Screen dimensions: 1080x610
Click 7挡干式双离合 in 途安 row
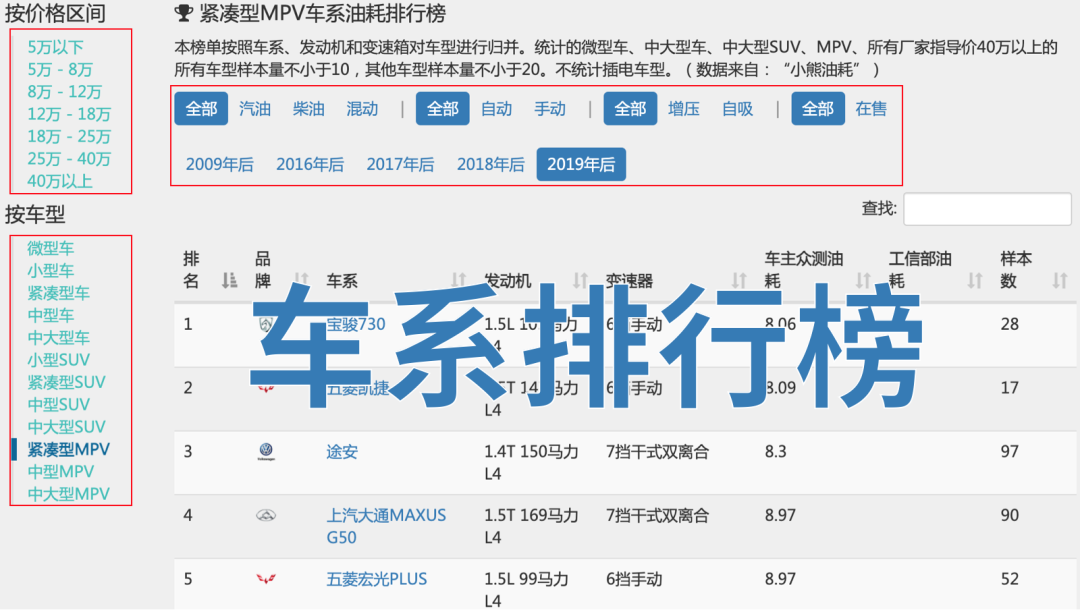click(x=658, y=452)
